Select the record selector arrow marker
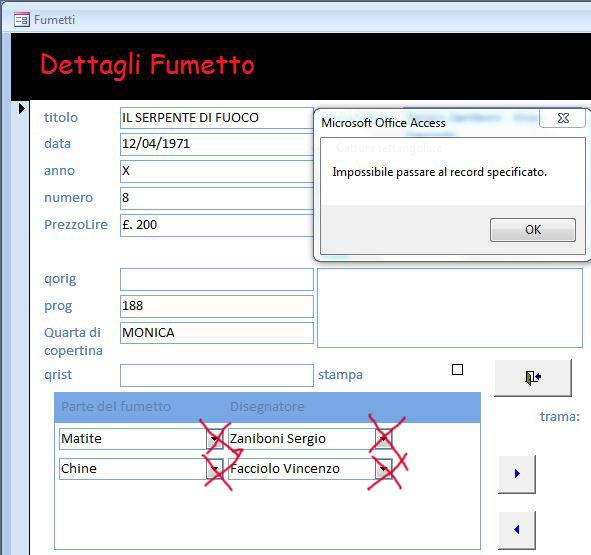This screenshot has height=555, width=591. [x=22, y=109]
